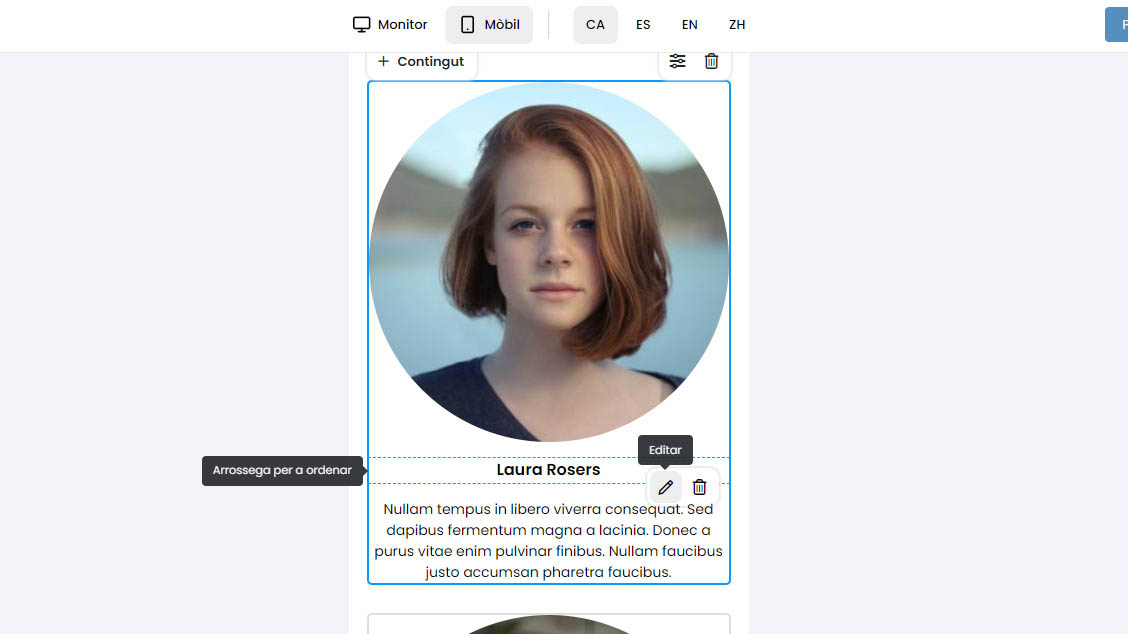Select the next card below Laura Rosers
This screenshot has width=1128, height=634.
(549, 624)
